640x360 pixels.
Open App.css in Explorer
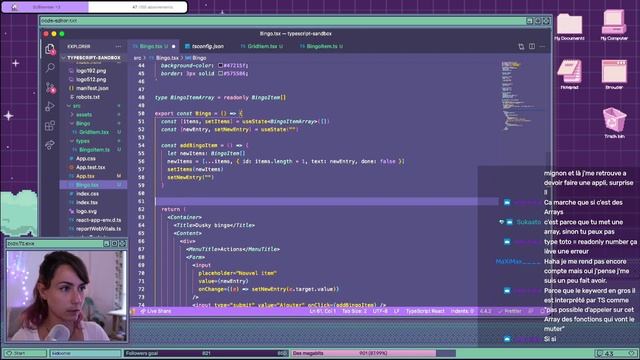point(86,159)
